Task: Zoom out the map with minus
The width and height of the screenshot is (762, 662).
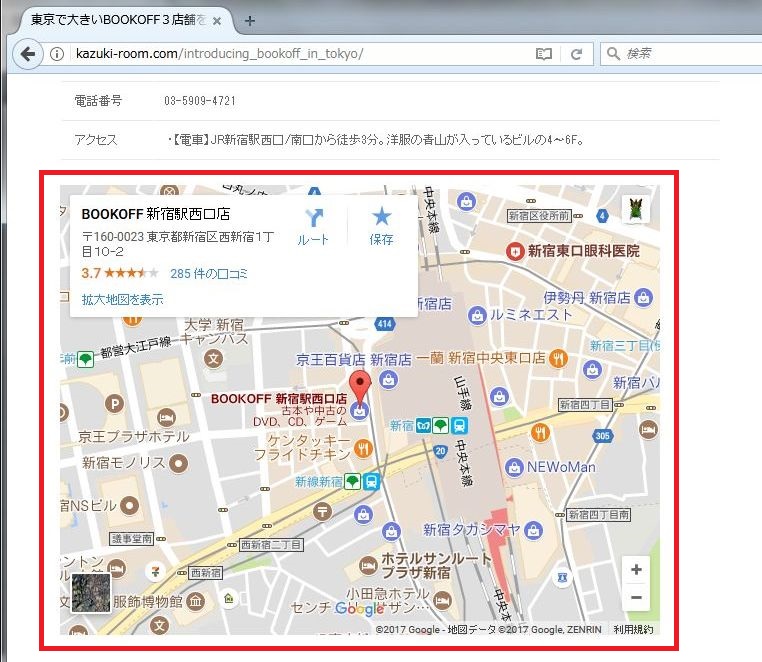Action: point(636,597)
